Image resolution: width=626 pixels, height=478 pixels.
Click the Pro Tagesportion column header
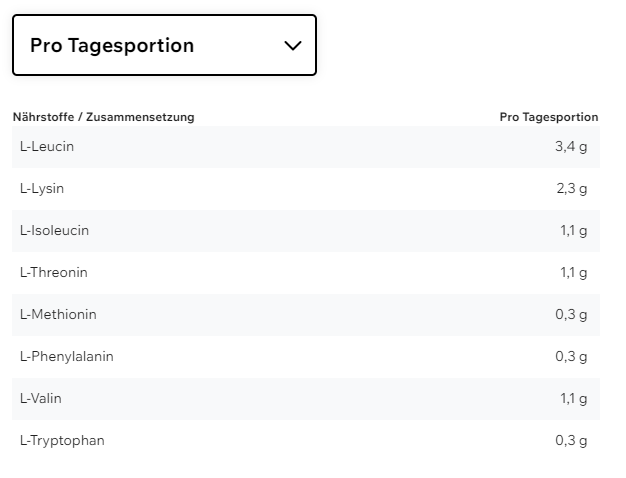click(548, 117)
